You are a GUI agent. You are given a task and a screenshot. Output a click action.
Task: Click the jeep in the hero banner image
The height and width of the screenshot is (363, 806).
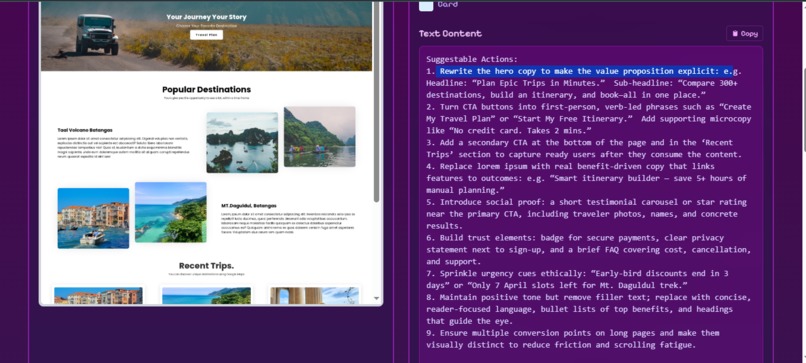point(97,34)
